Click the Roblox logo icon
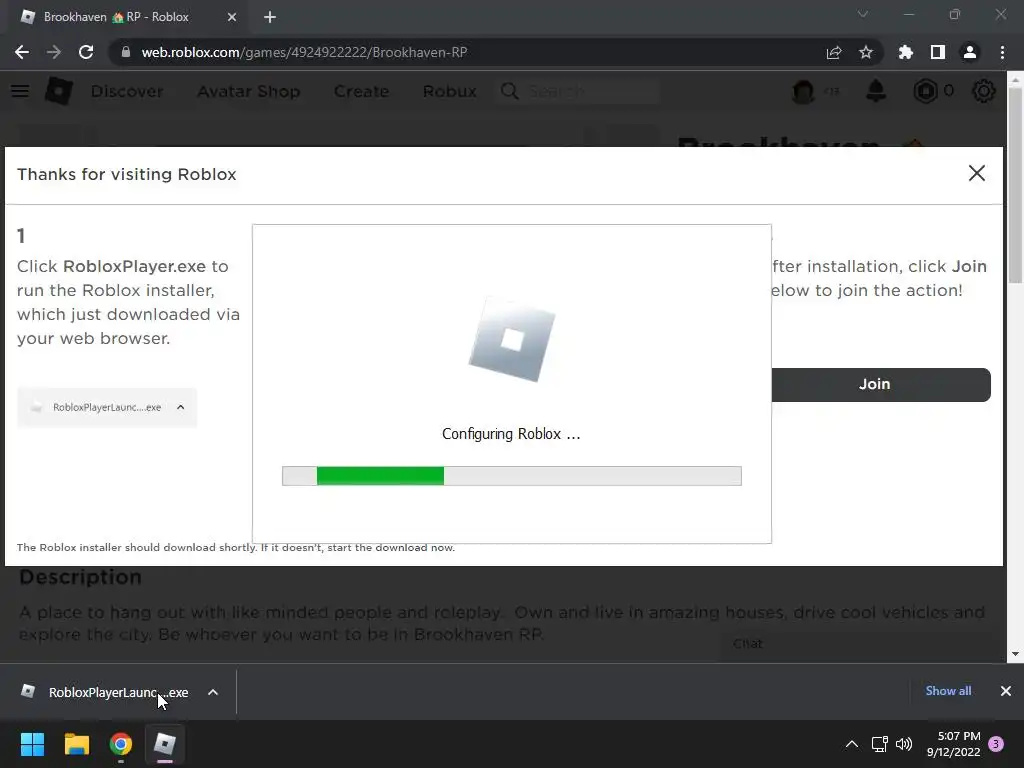 coord(59,91)
